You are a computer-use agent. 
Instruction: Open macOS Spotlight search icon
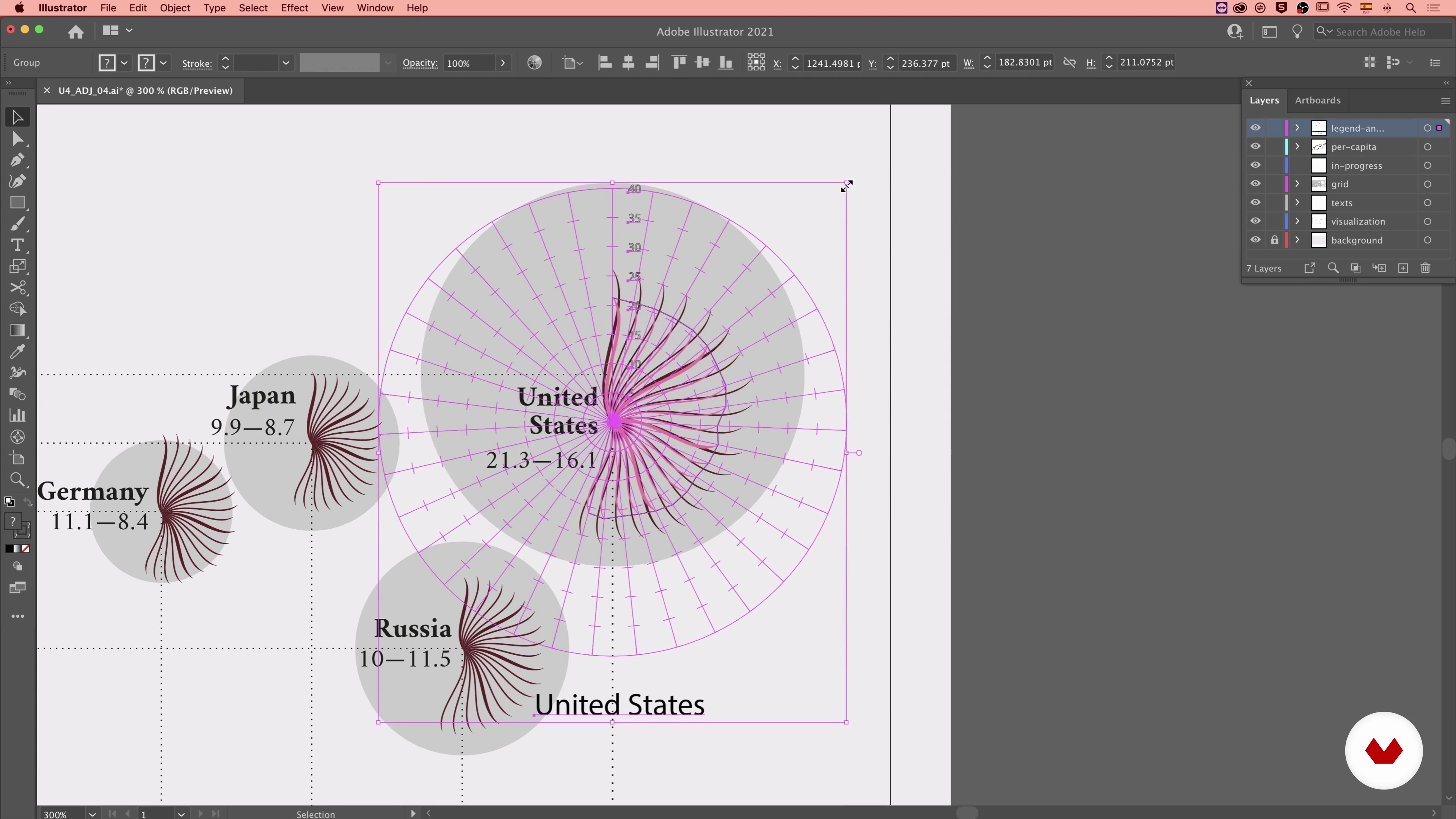pos(1411,8)
